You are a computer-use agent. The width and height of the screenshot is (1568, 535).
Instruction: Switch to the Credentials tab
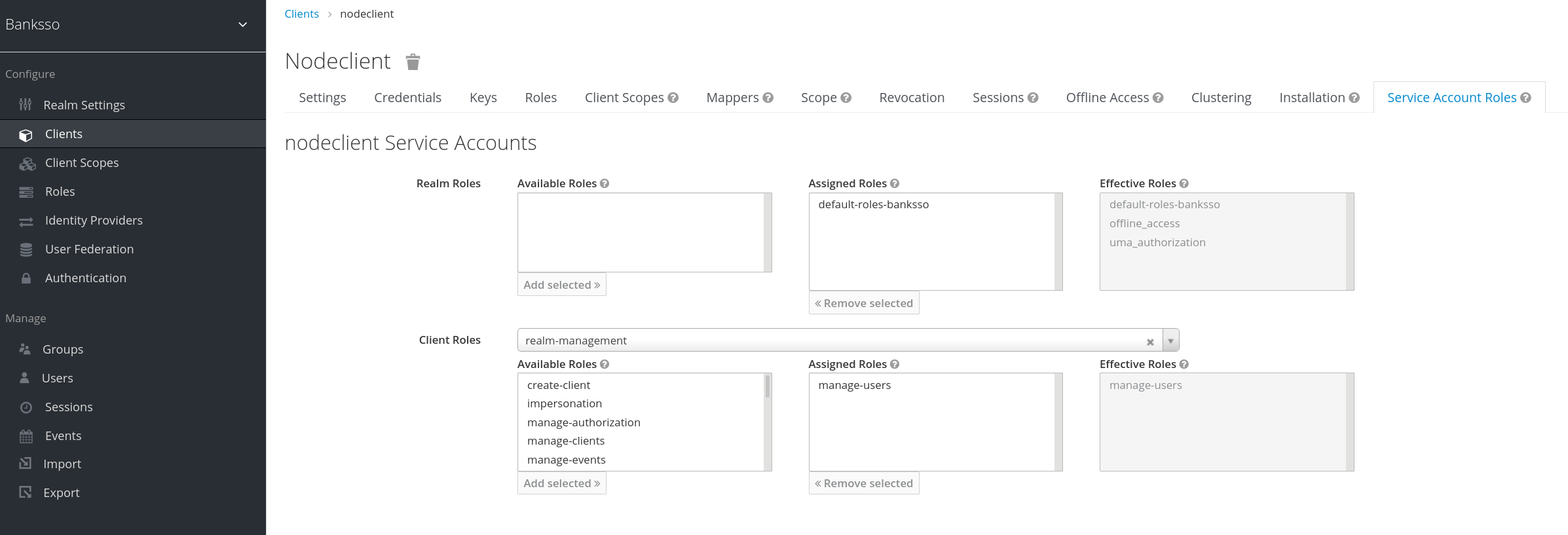pyautogui.click(x=407, y=98)
